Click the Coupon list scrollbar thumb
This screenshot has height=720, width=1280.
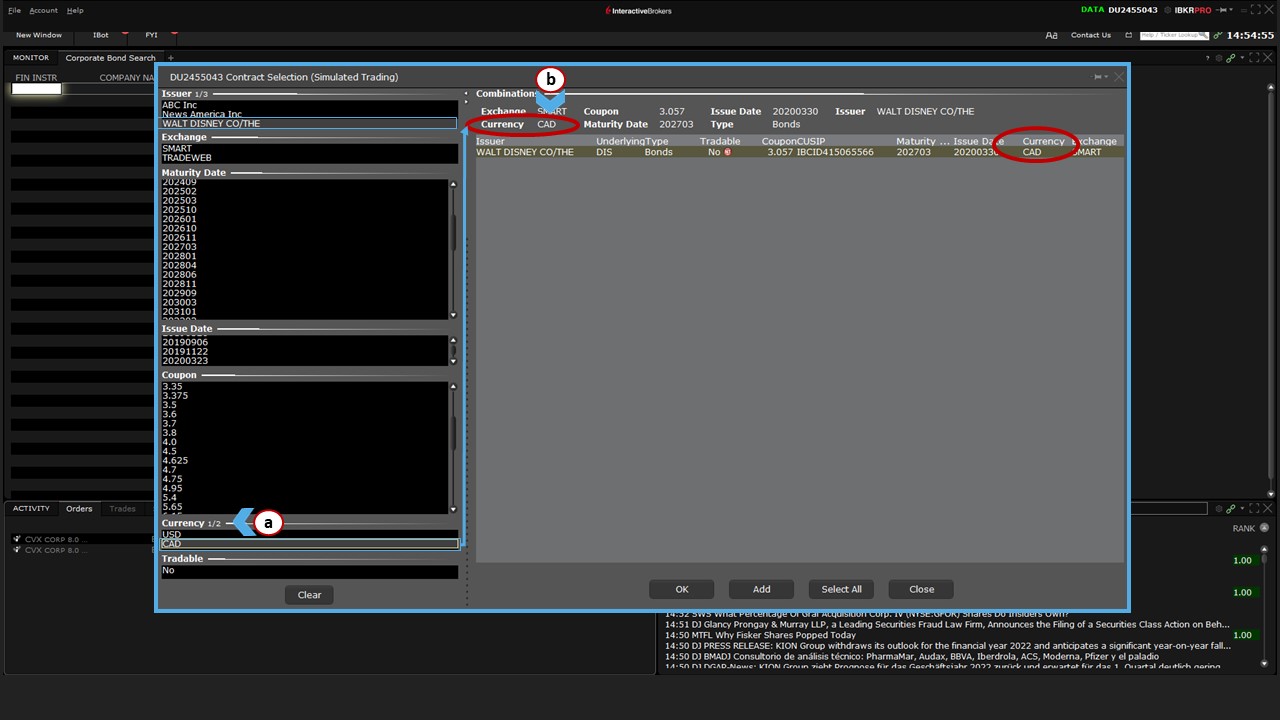[x=454, y=430]
